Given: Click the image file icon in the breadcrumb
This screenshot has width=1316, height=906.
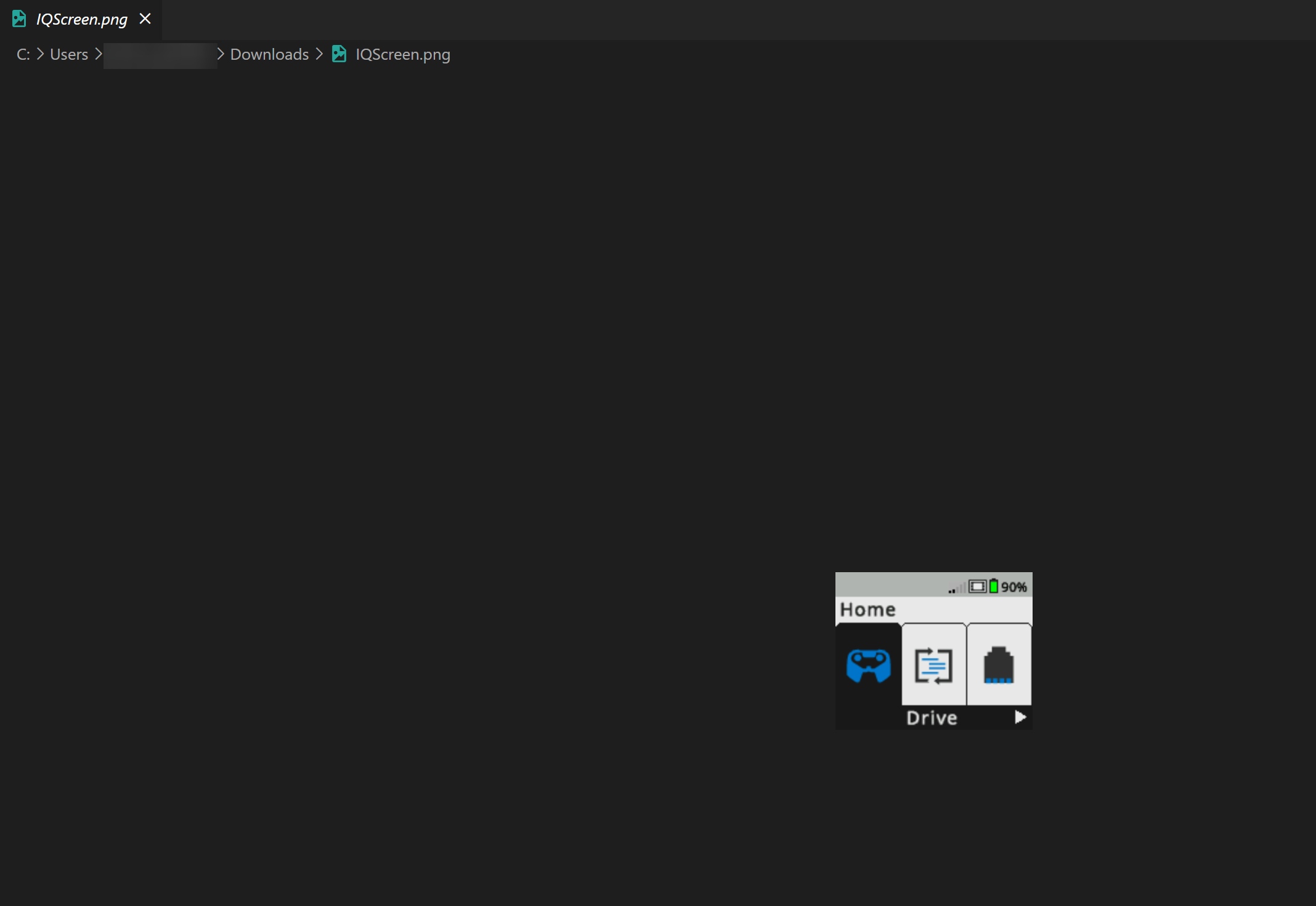Looking at the screenshot, I should (x=339, y=54).
